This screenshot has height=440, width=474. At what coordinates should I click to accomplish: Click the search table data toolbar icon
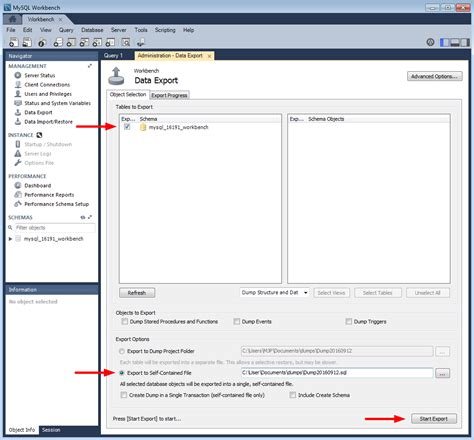[x=126, y=43]
